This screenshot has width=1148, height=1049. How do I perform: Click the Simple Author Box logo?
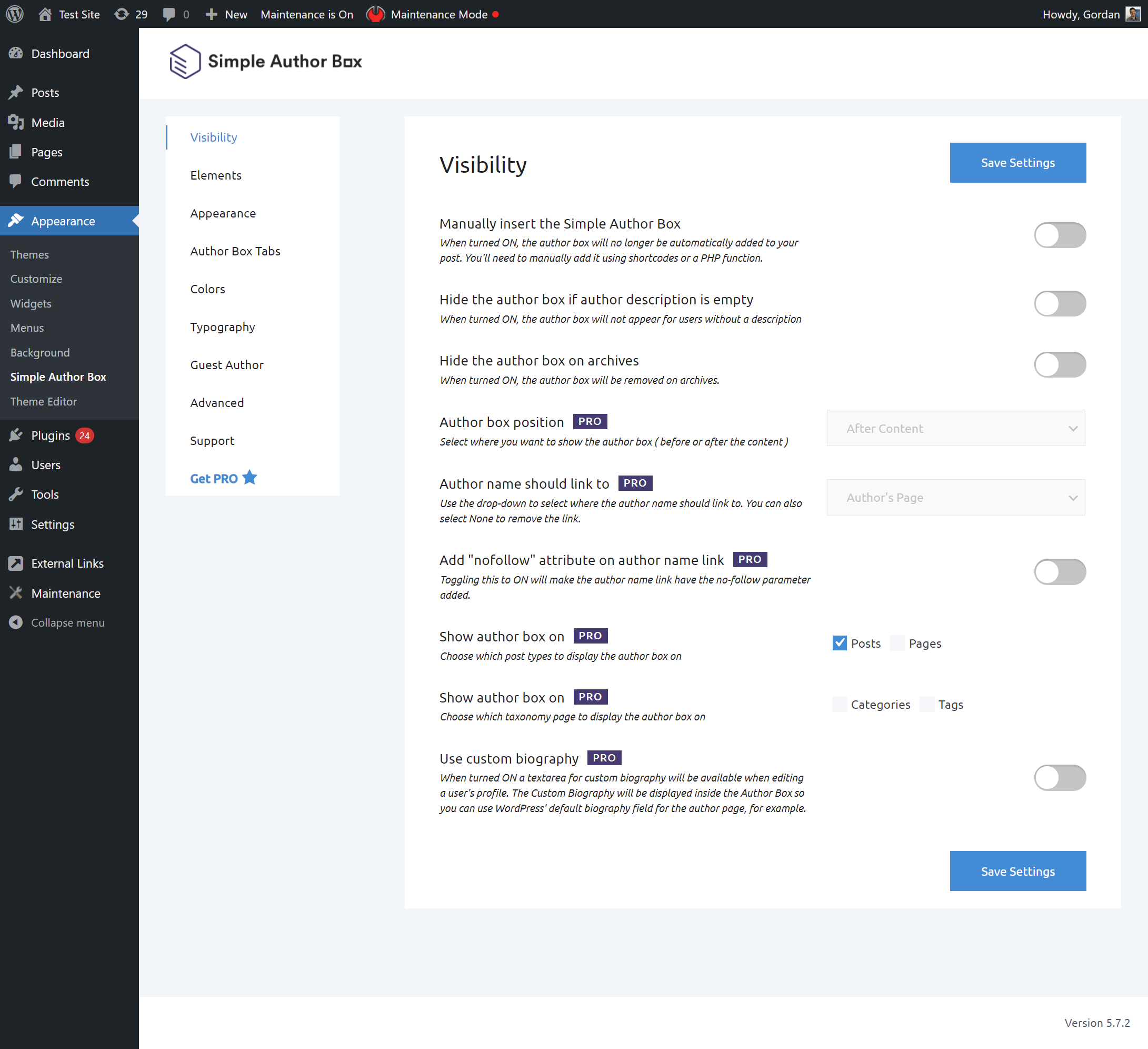click(x=265, y=62)
